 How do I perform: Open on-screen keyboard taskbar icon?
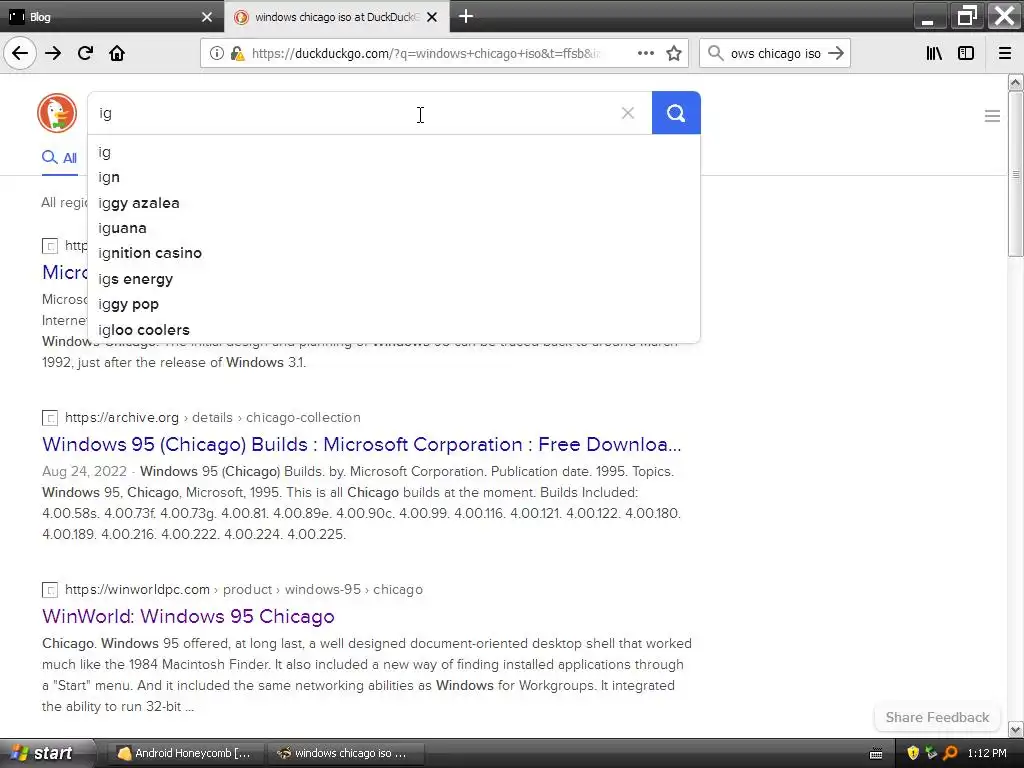[876, 754]
